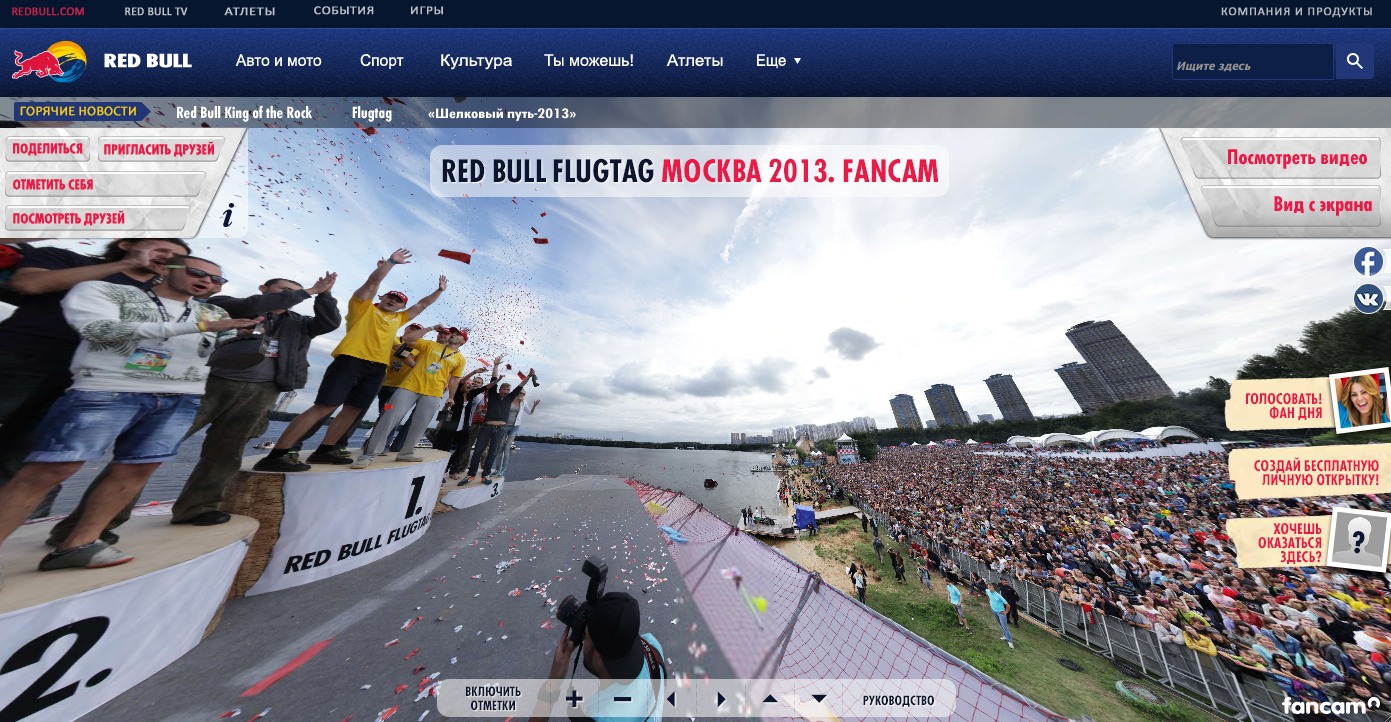Image resolution: width=1391 pixels, height=722 pixels.
Task: Open the 'Руководство' guide button
Action: tap(898, 699)
